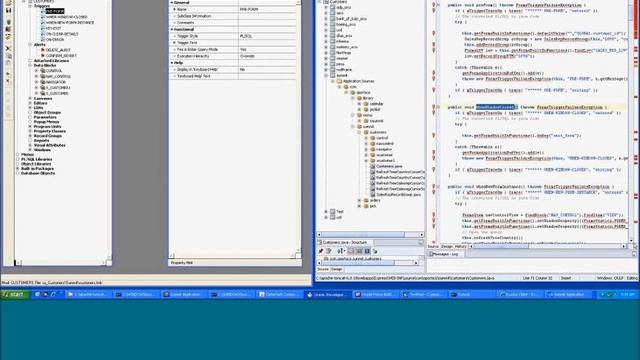The height and width of the screenshot is (360, 640).
Task: Click the pin icon in Structure pane toolbar
Action: coord(321,251)
